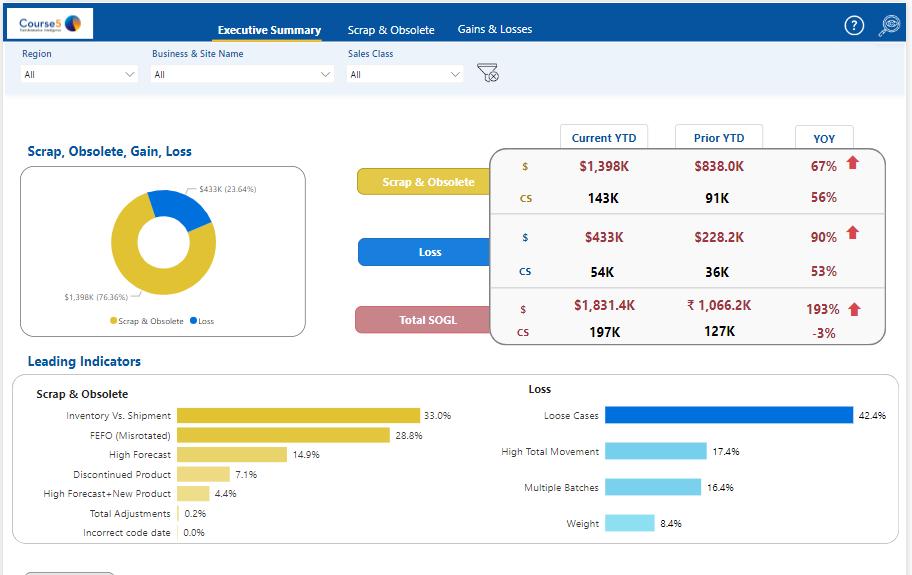912x575 pixels.
Task: Expand the Sales Class dropdown
Action: point(405,74)
